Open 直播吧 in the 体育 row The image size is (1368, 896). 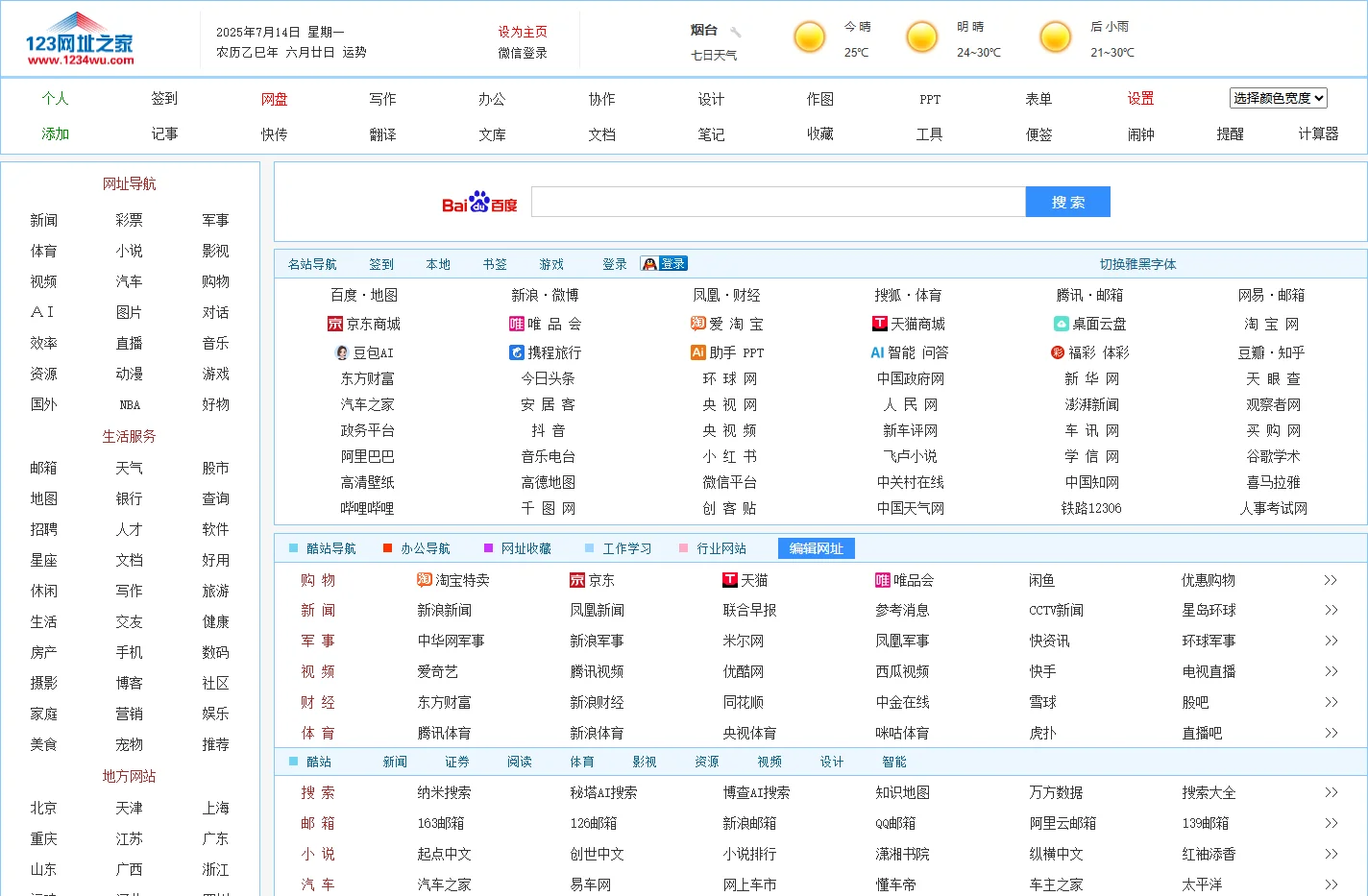coord(1202,733)
